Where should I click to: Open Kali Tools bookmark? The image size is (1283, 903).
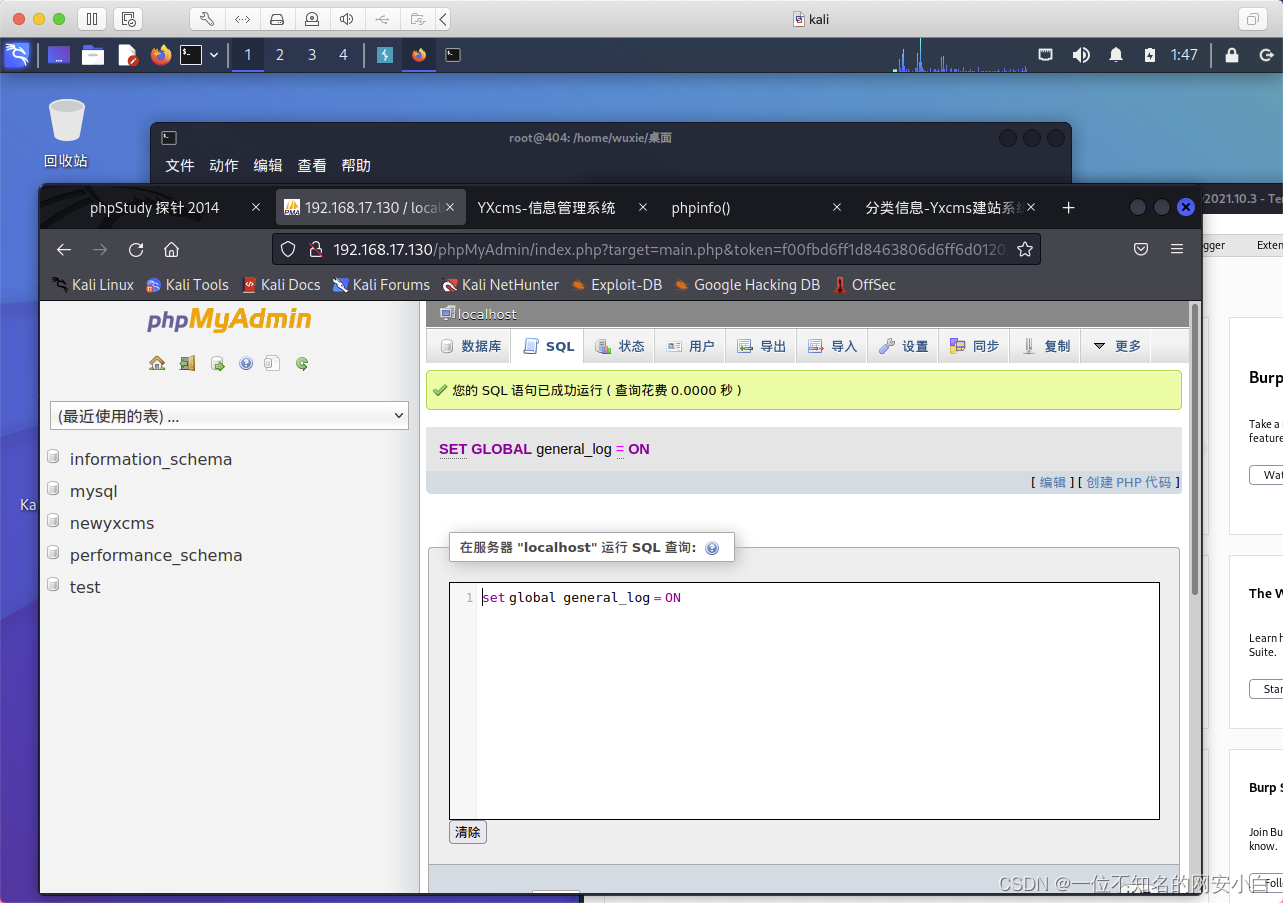[187, 285]
